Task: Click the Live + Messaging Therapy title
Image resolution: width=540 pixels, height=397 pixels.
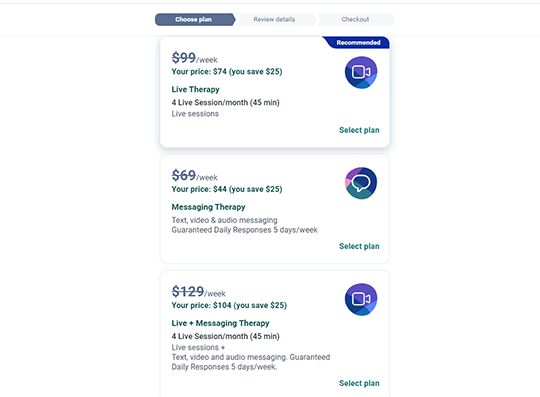Action: pyautogui.click(x=220, y=323)
